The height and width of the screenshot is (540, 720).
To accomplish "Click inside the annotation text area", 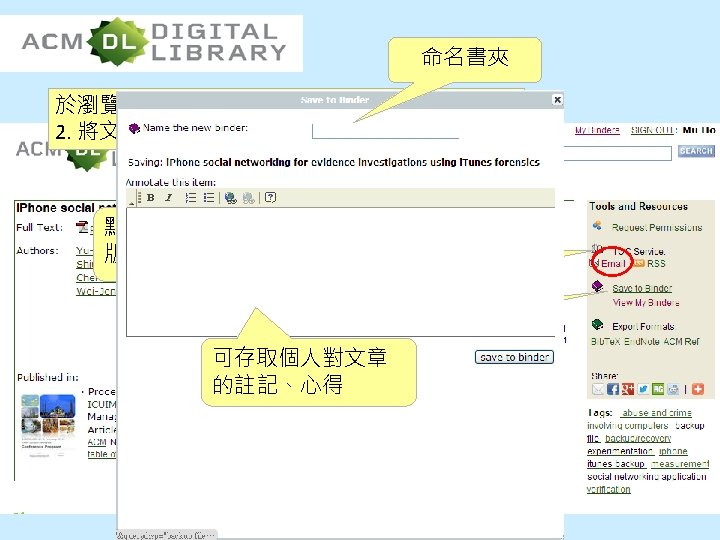I will (341, 272).
